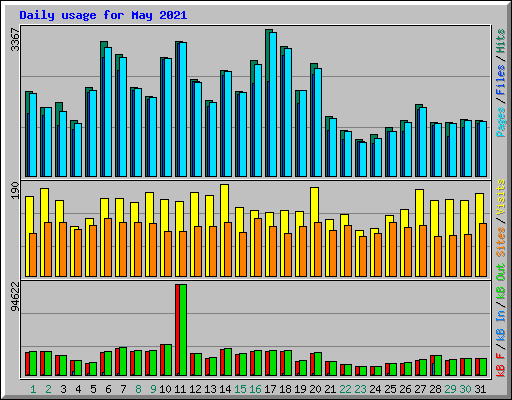Click the green kB bar for day 10
Viewport: 512px width, 400px height.
(168, 360)
